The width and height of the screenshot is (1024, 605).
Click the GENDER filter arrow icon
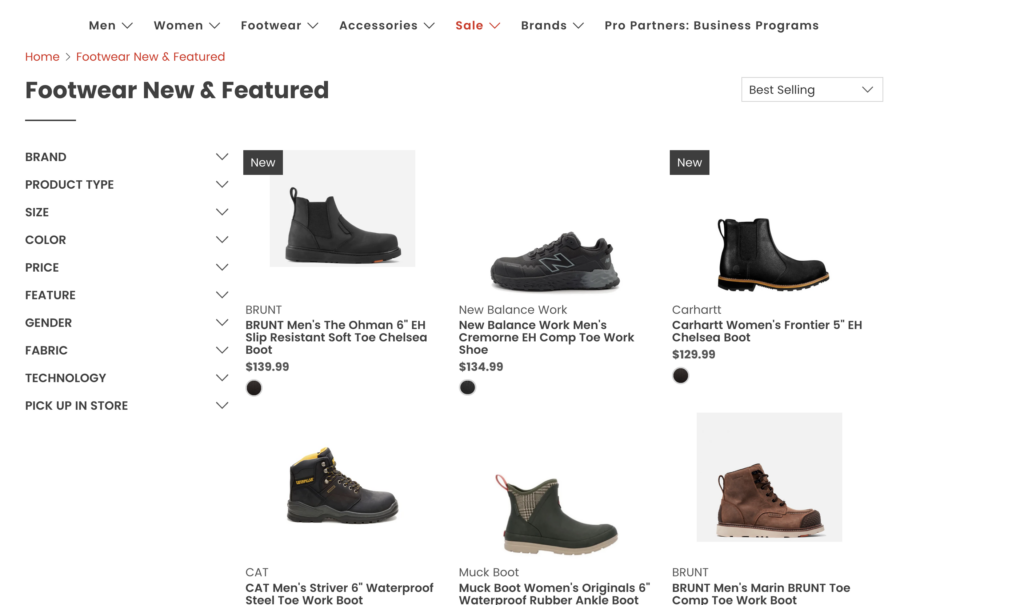point(222,323)
